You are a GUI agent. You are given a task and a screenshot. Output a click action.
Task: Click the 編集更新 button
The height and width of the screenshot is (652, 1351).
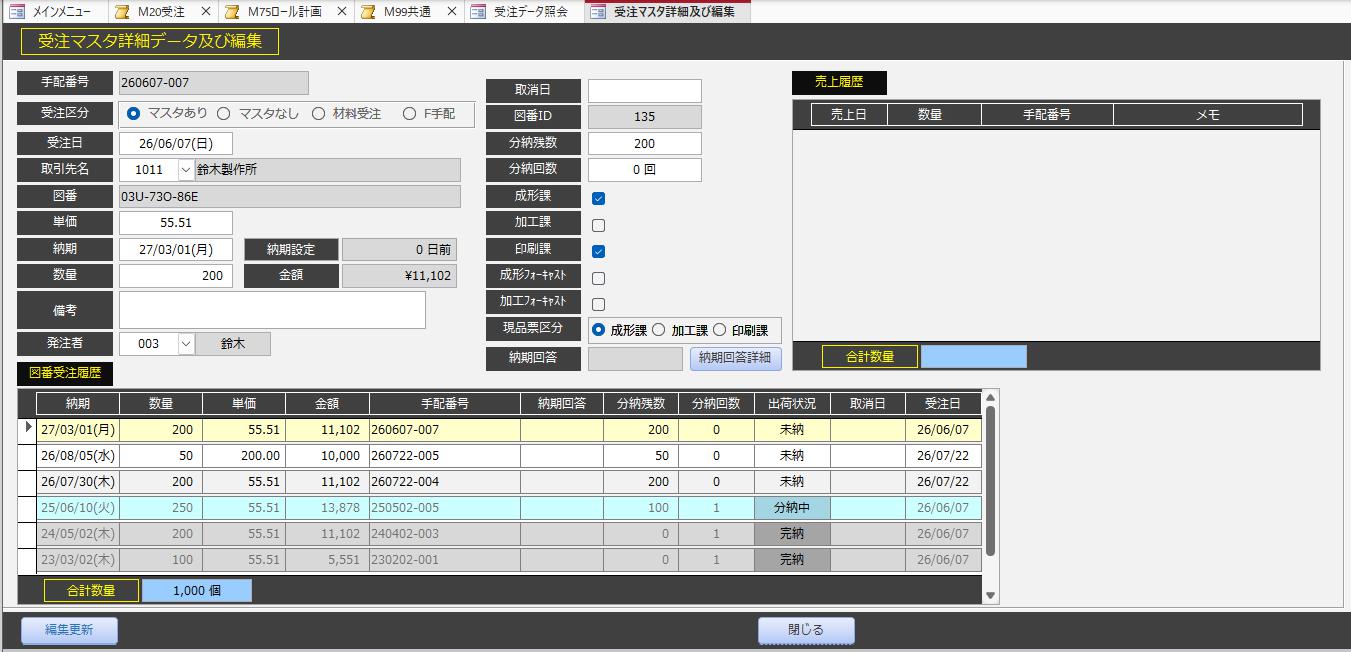click(69, 630)
